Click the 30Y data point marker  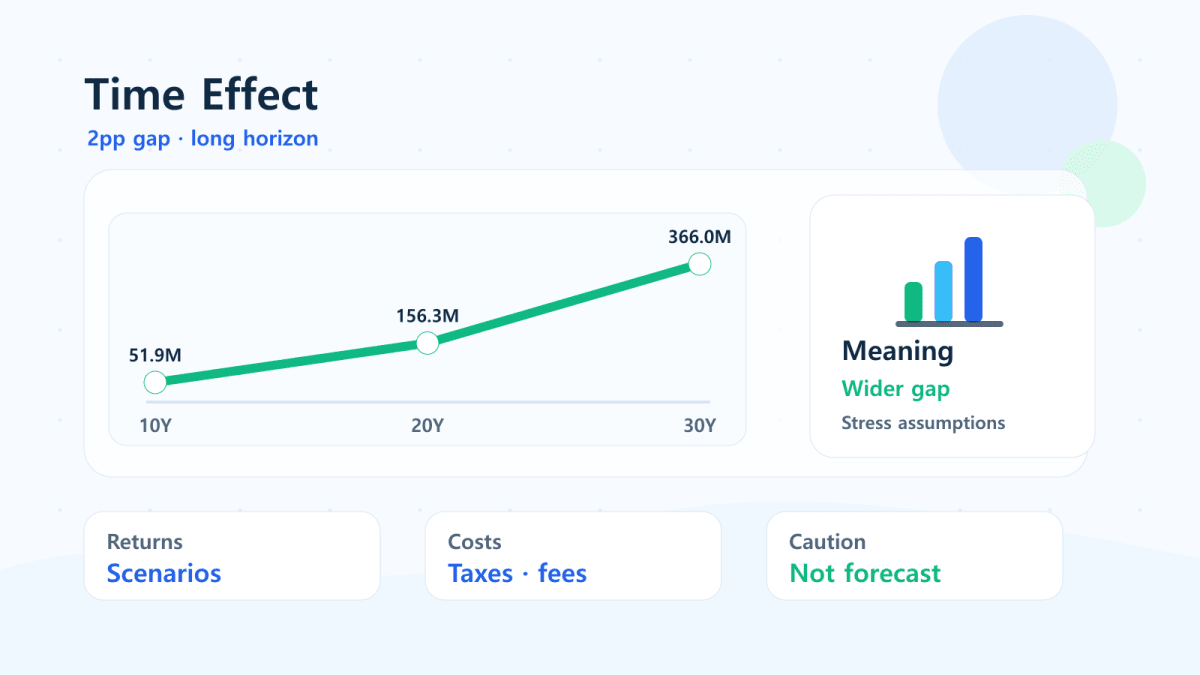point(700,264)
